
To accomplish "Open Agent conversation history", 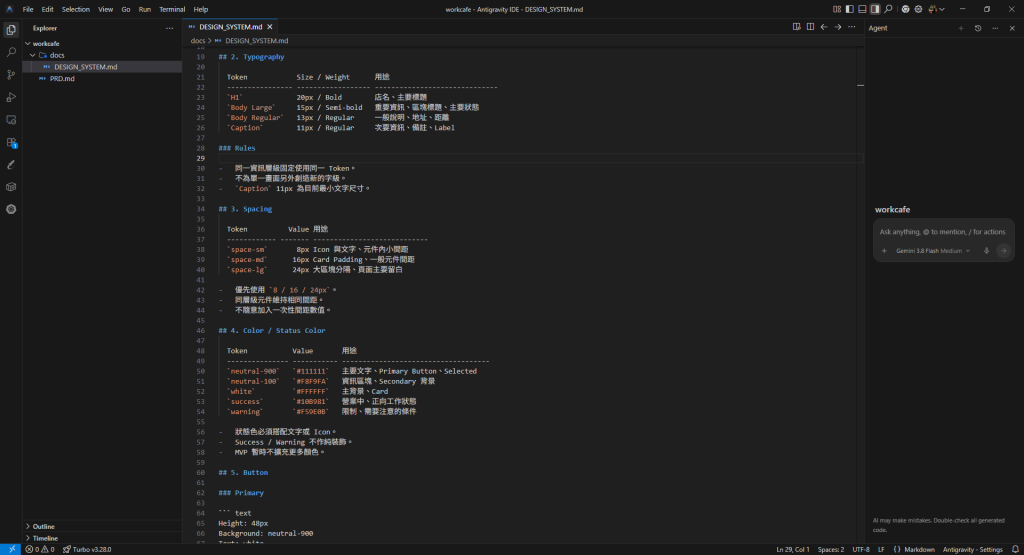I will [978, 28].
